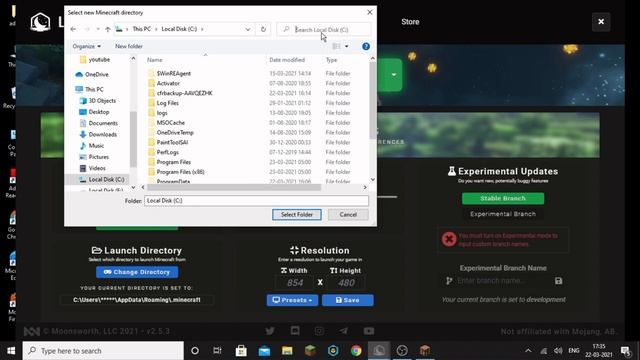The image size is (640, 360).
Task: Select the MSOCache folder
Action: 171,122
